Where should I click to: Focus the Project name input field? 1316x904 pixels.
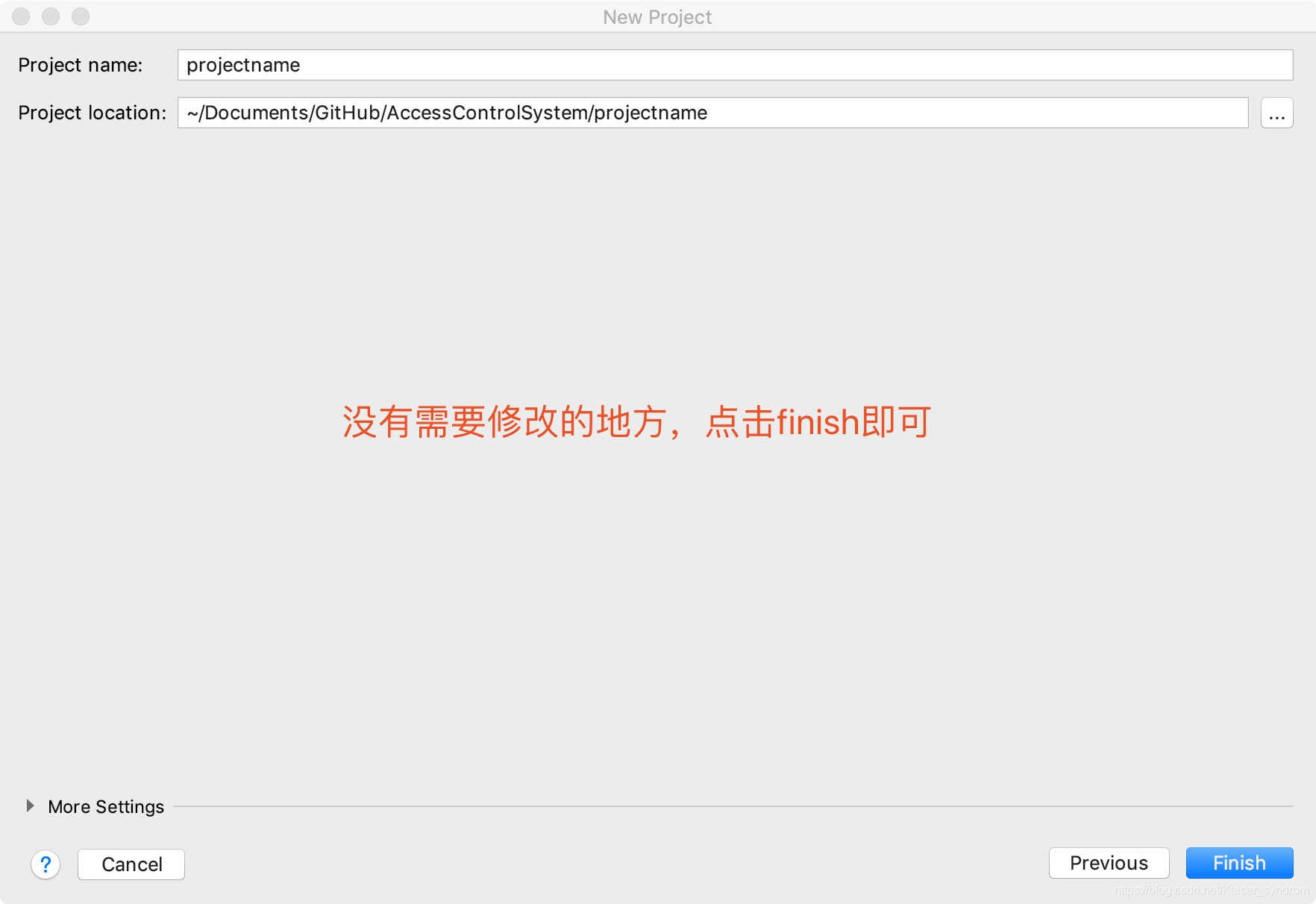(735, 65)
